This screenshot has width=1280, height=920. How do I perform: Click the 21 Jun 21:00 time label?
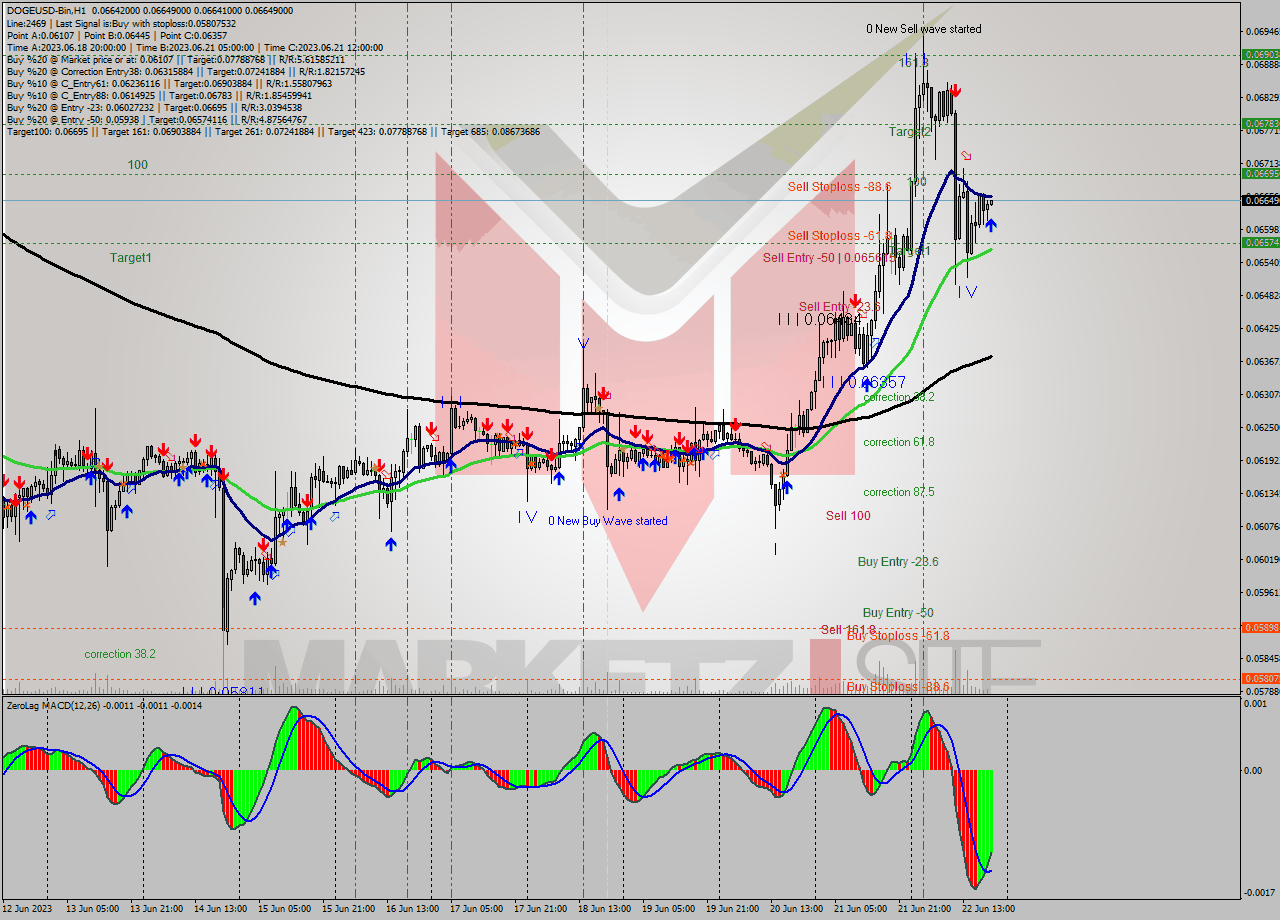point(926,909)
